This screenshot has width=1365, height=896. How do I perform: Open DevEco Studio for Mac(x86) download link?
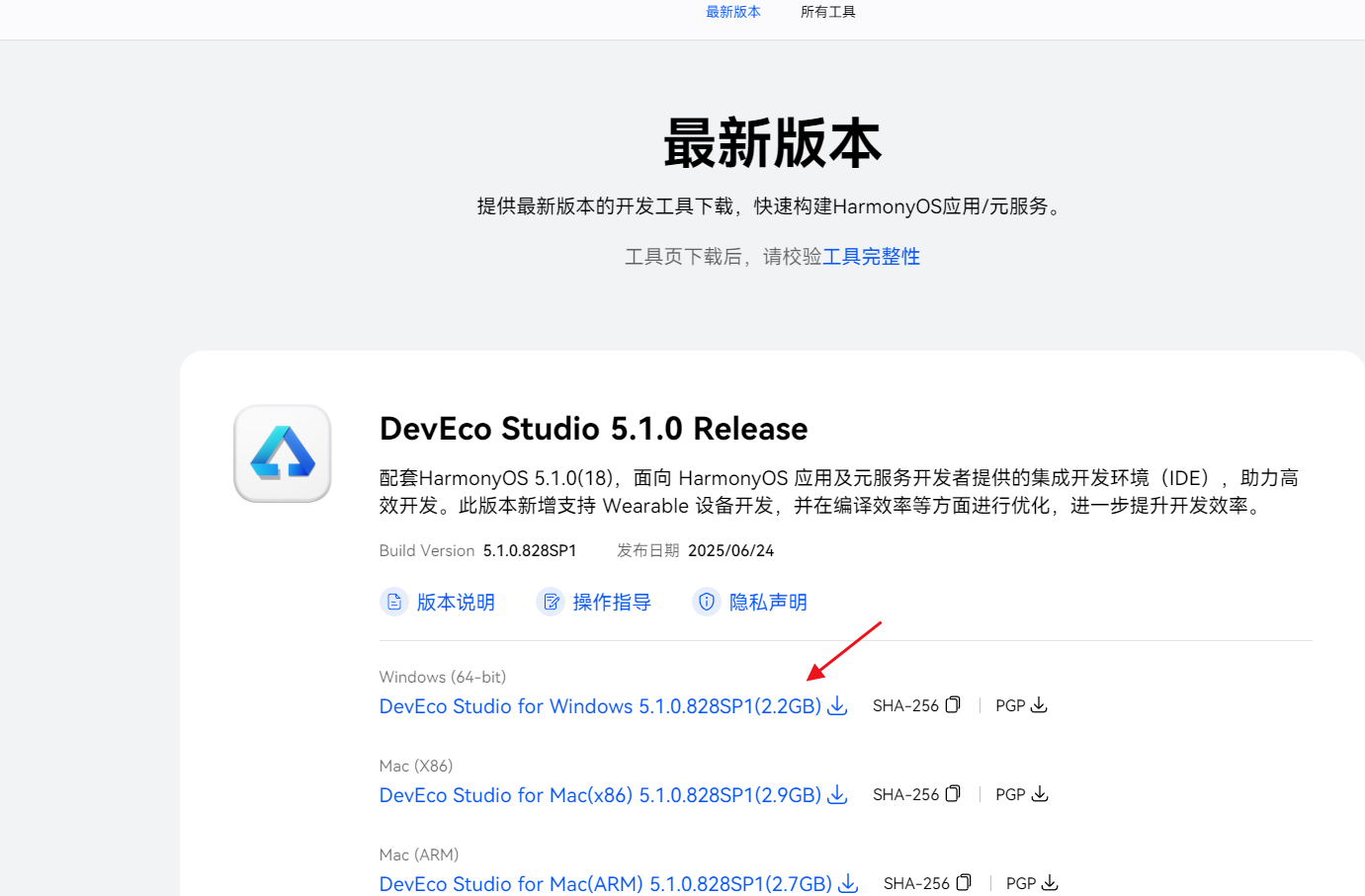tap(600, 795)
